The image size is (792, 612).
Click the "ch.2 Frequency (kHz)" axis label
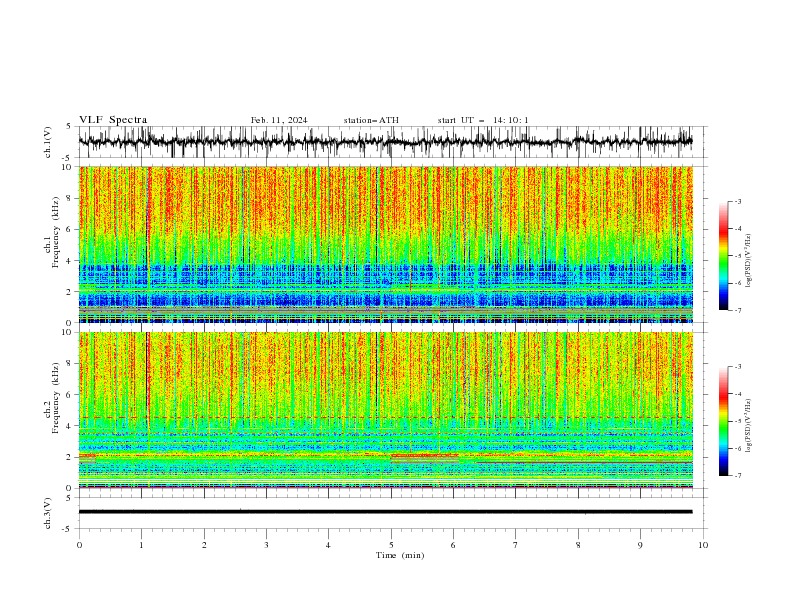[52, 398]
